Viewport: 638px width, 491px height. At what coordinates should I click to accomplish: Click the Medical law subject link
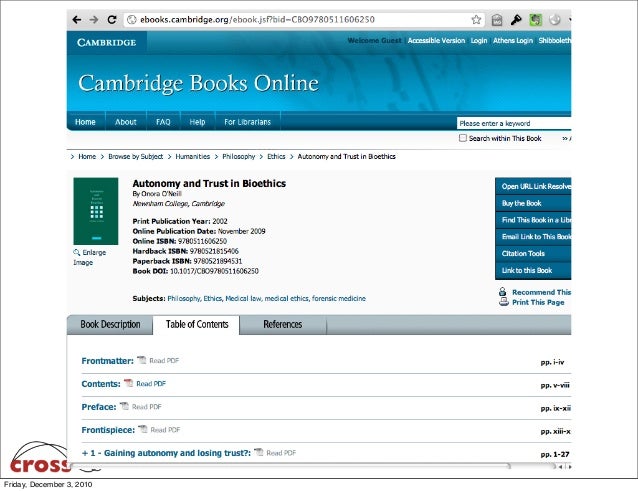[243, 299]
